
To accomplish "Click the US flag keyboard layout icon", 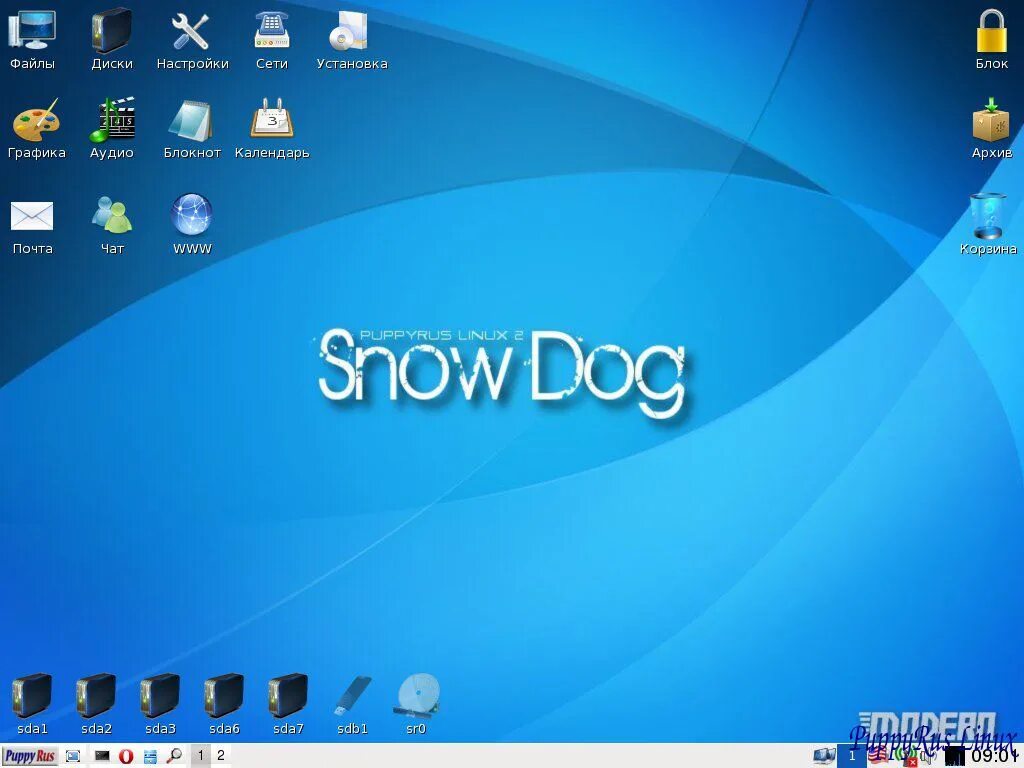I will click(878, 755).
